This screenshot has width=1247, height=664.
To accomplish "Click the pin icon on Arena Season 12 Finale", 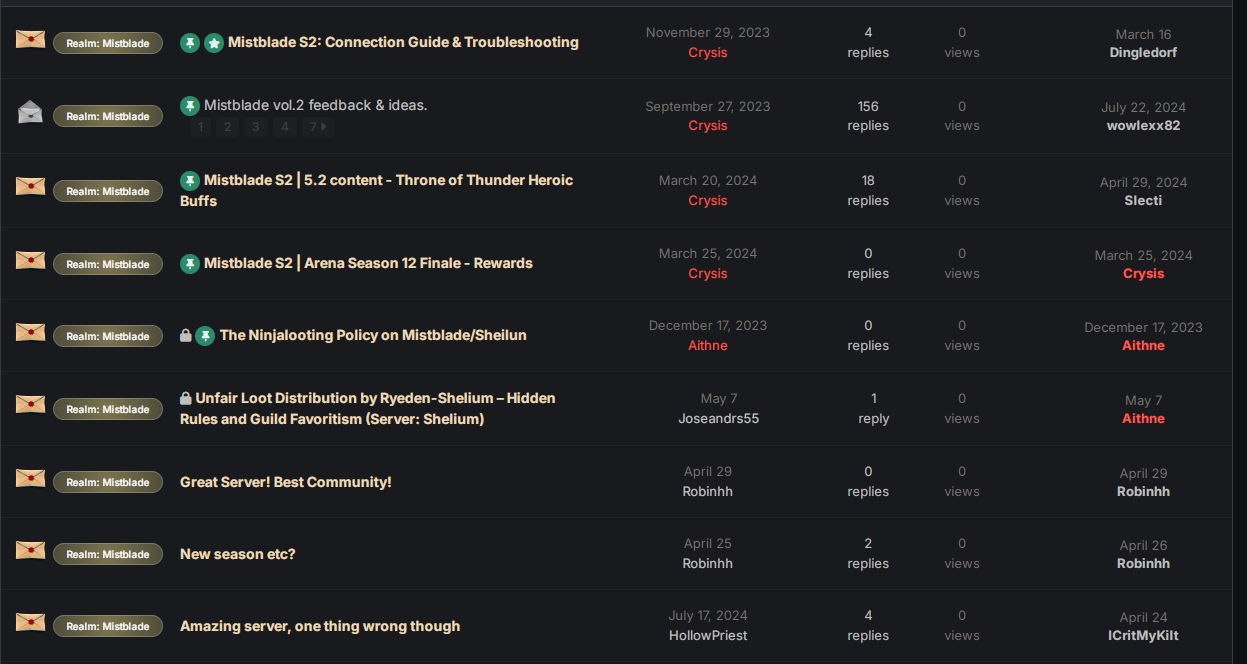I will tap(189, 264).
